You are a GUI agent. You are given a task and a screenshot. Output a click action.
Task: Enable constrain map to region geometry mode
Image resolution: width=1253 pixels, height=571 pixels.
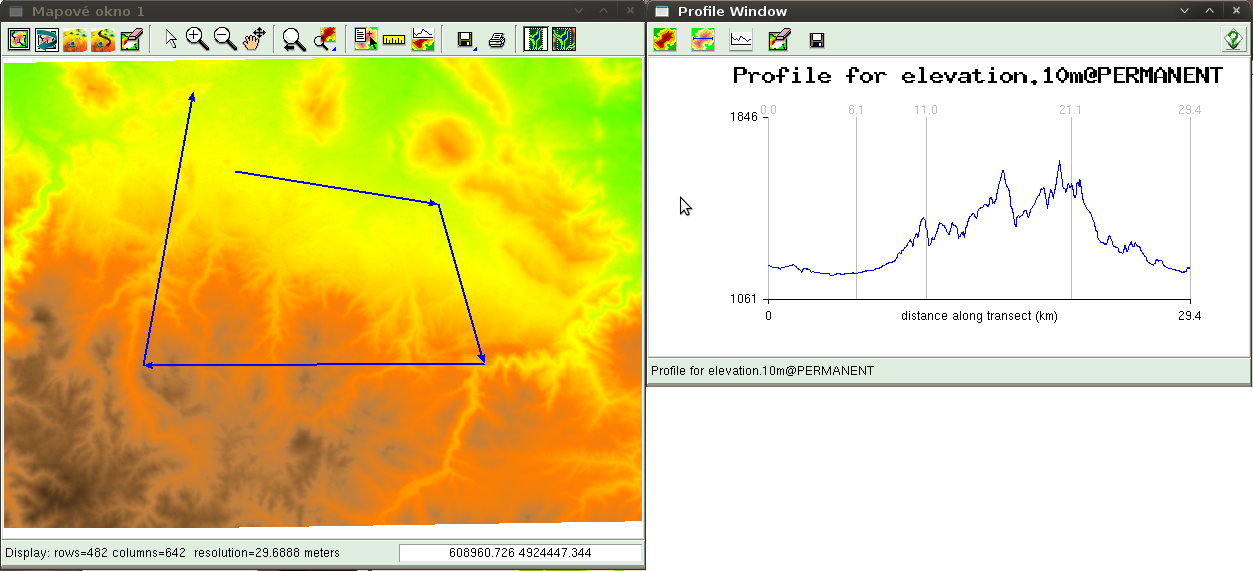pos(537,39)
